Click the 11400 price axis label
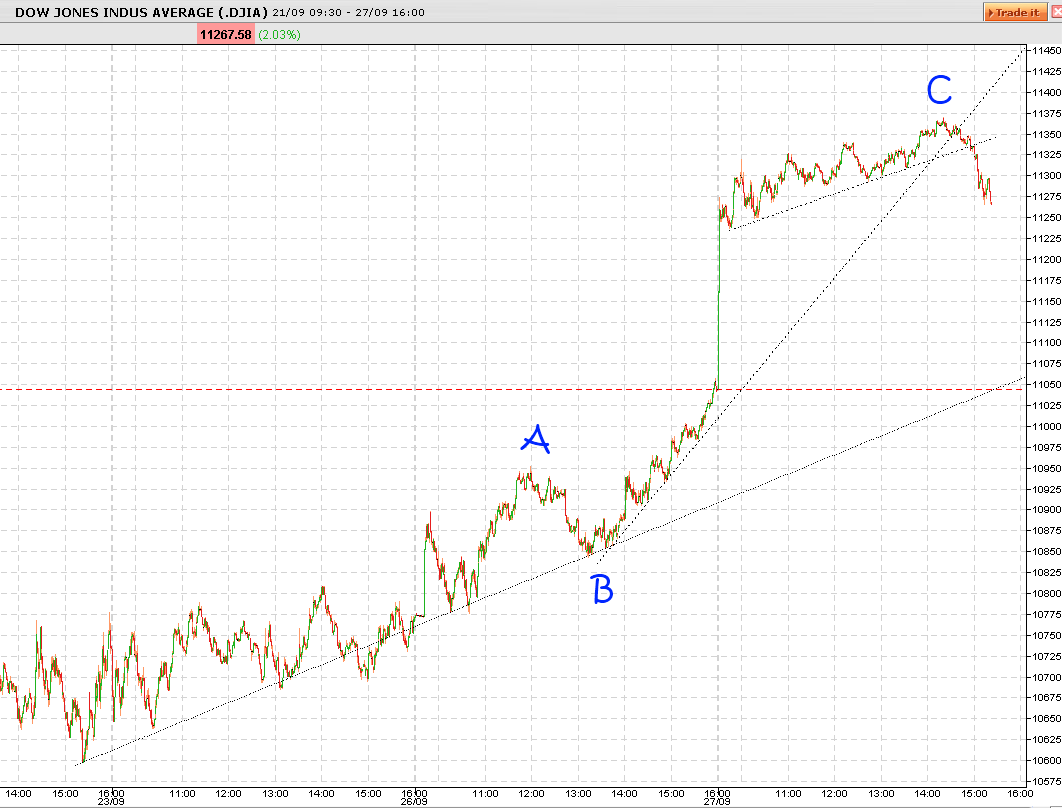1062x808 pixels. click(1046, 92)
